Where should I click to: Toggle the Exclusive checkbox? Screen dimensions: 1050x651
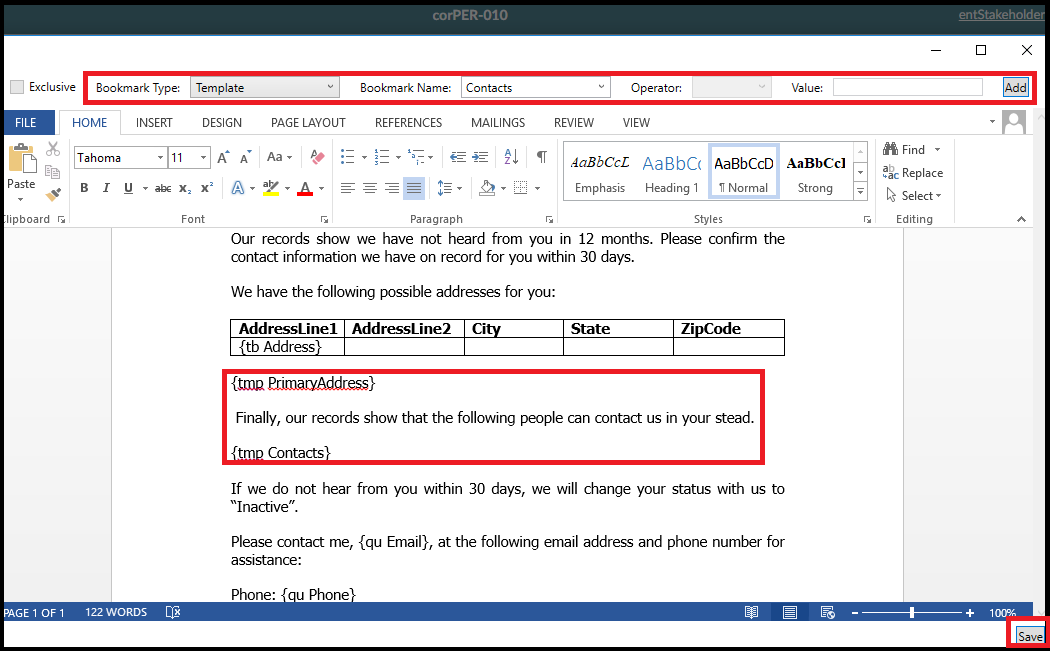[17, 87]
